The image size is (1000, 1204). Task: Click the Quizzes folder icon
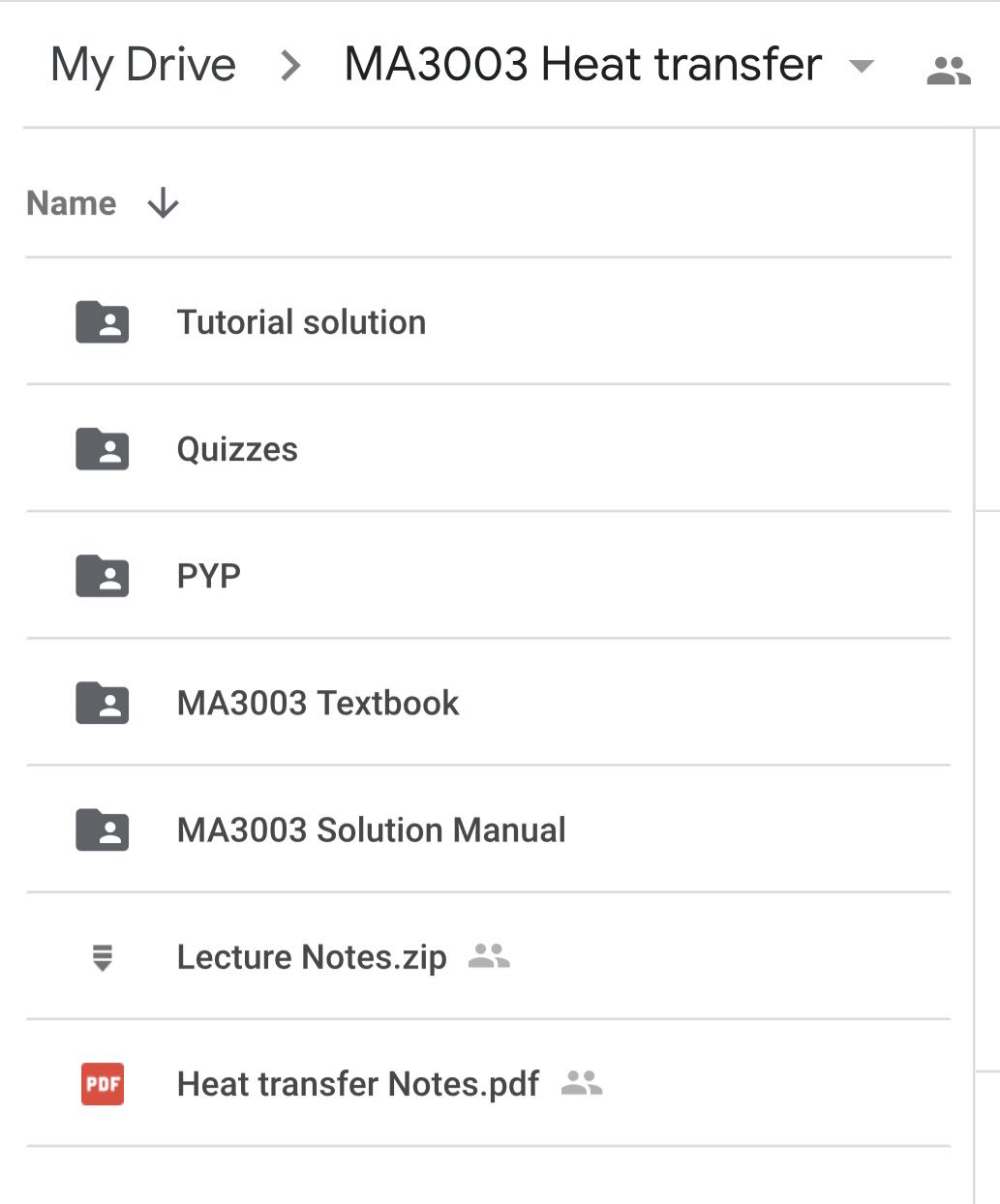click(101, 448)
